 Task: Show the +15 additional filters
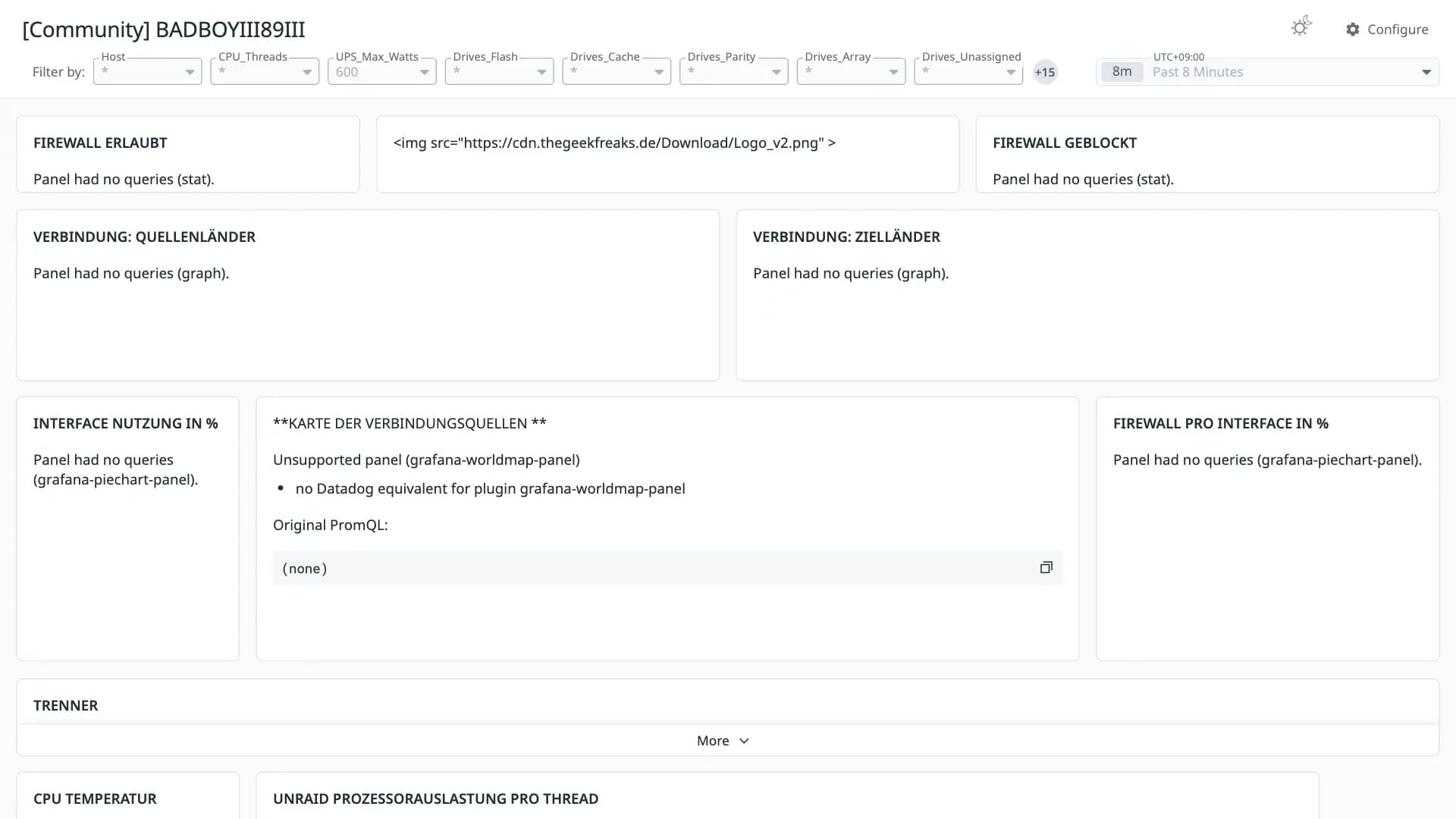1045,72
